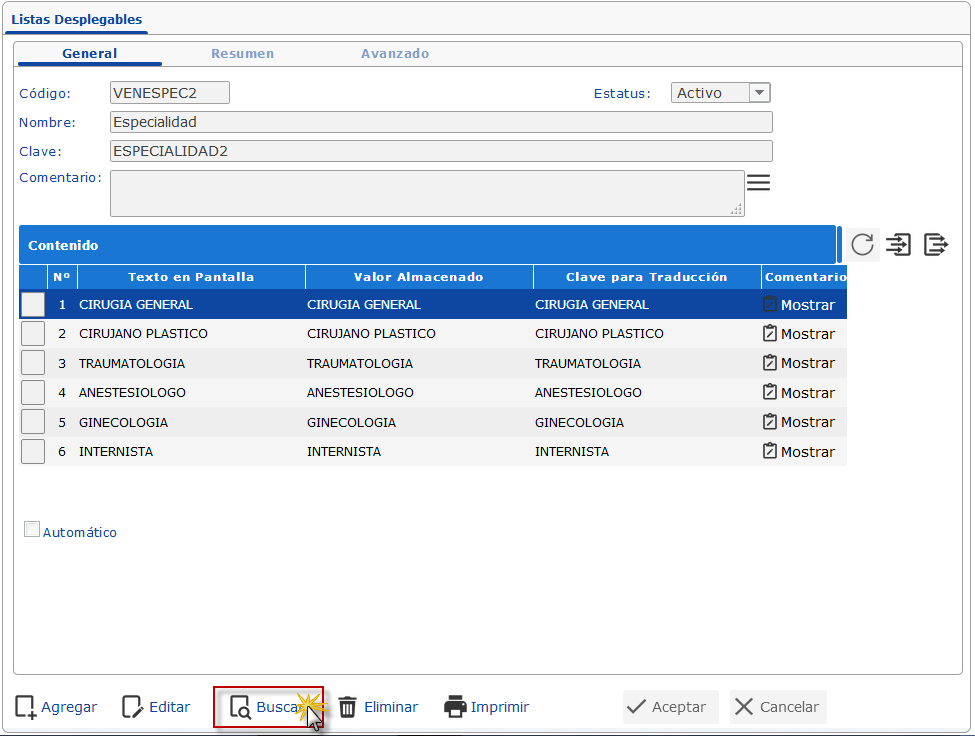Check the row selector for GINECOLOGIA

[x=33, y=422]
